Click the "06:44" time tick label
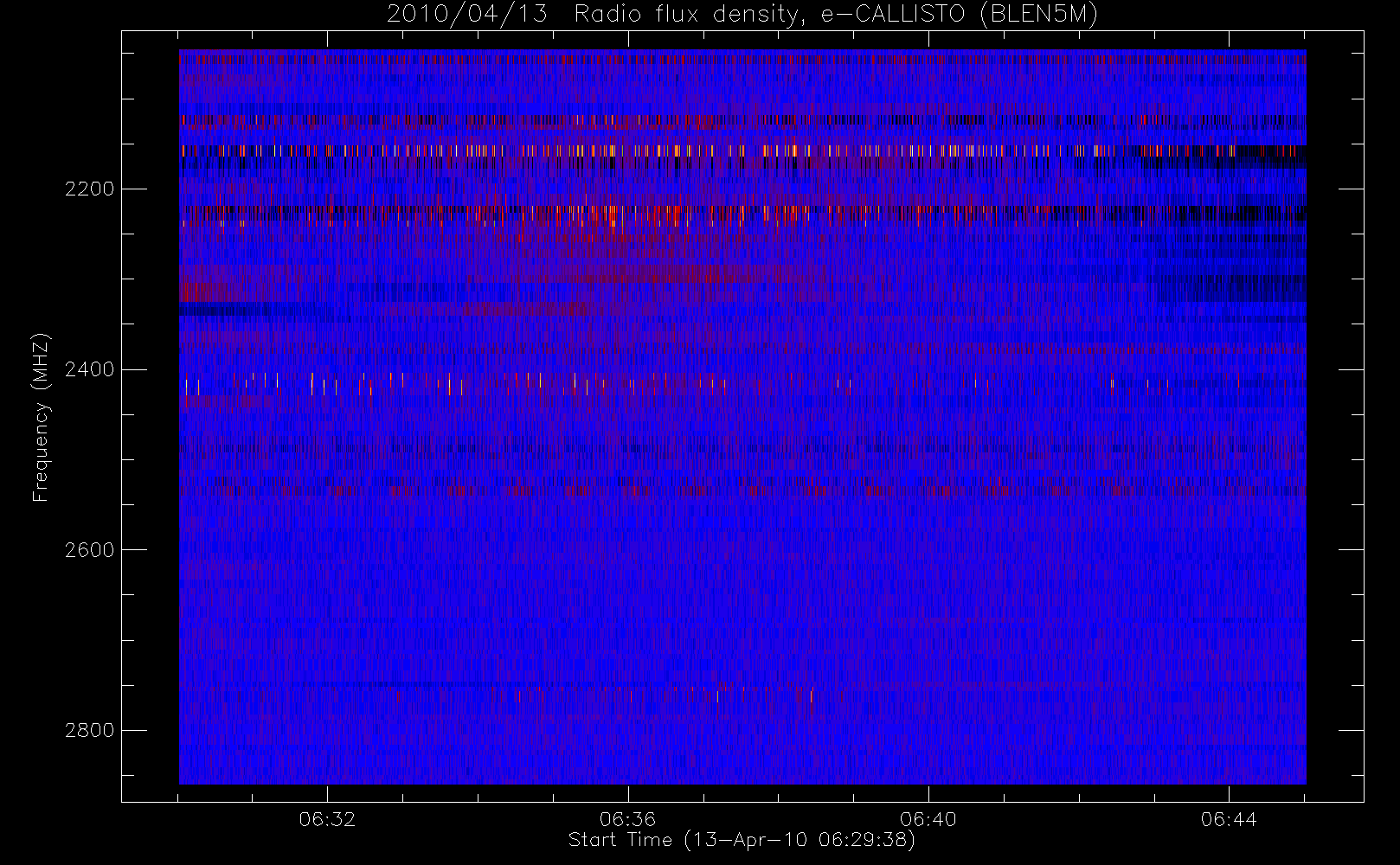The height and width of the screenshot is (865, 1400). tap(1229, 819)
